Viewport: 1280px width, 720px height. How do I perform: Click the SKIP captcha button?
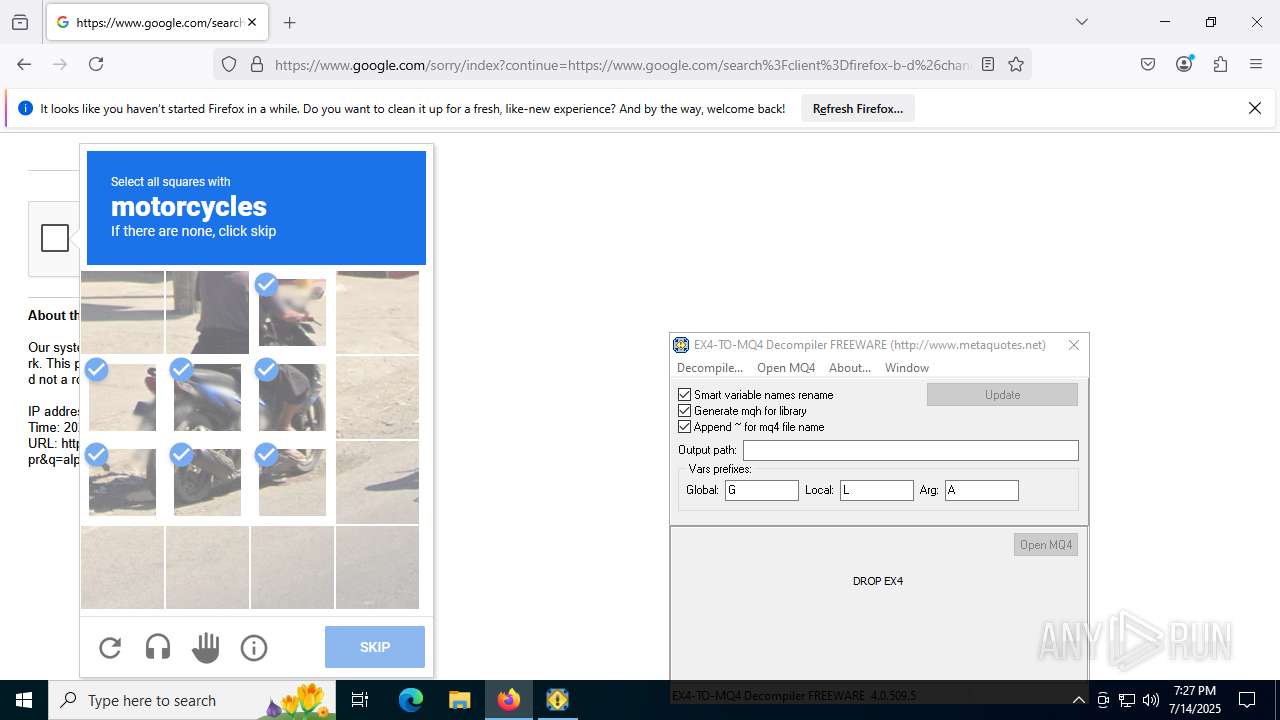point(375,647)
